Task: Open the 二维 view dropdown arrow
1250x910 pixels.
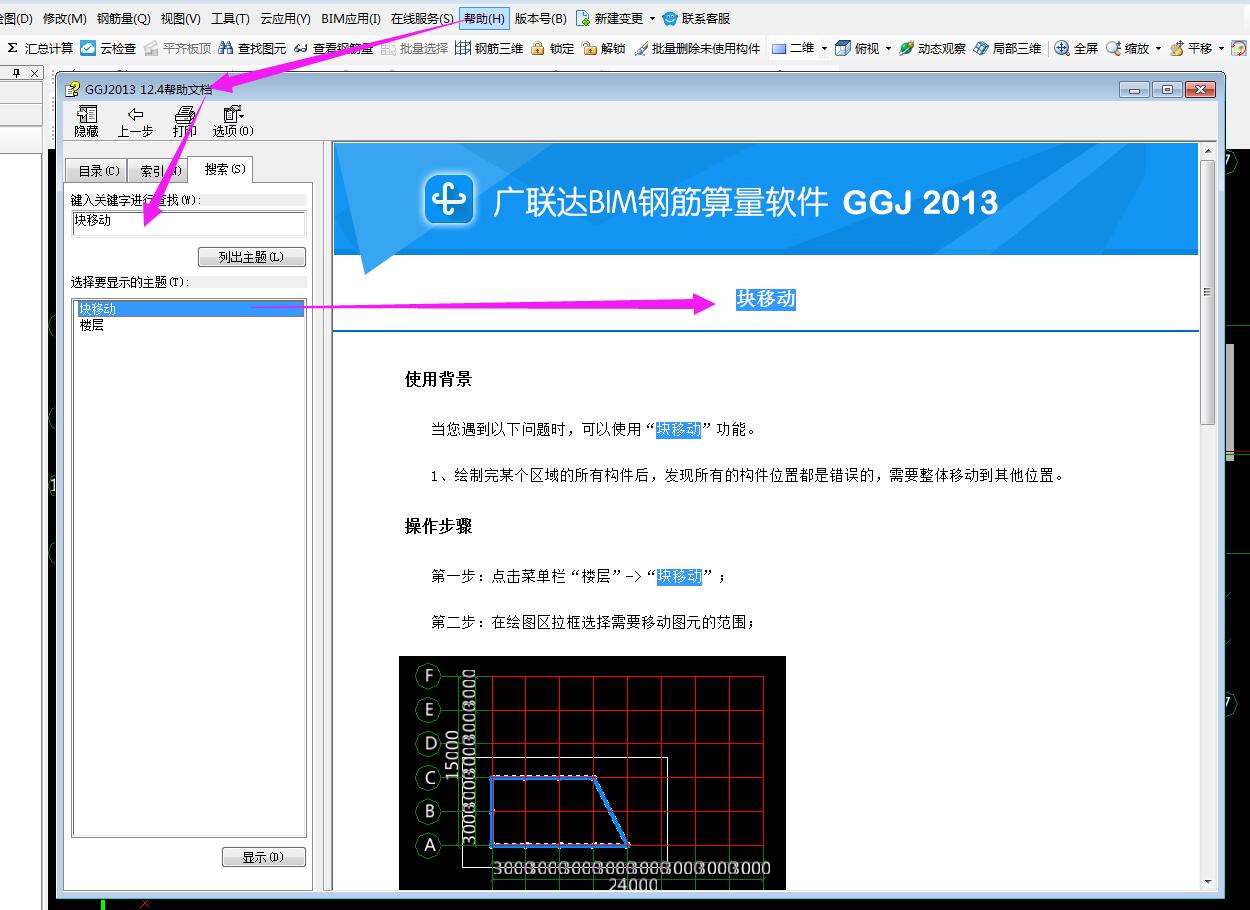Action: (x=824, y=48)
